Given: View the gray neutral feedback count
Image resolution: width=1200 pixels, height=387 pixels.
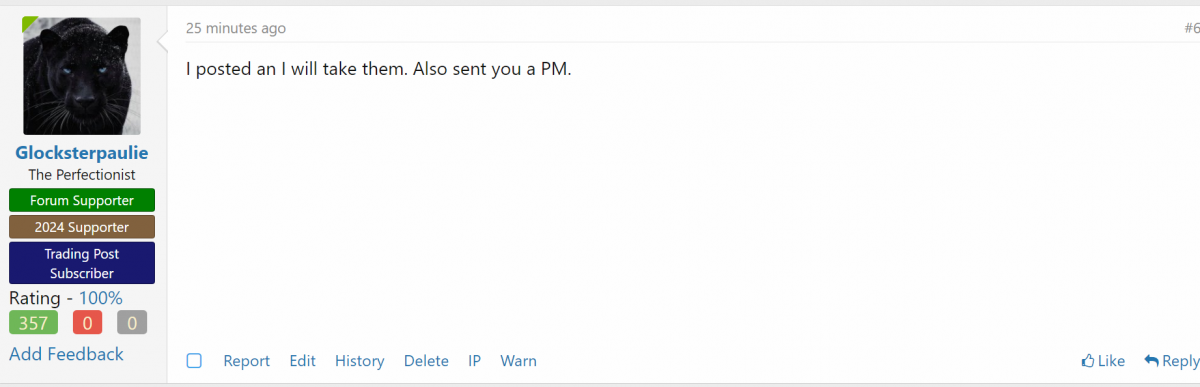Looking at the screenshot, I should [132, 323].
